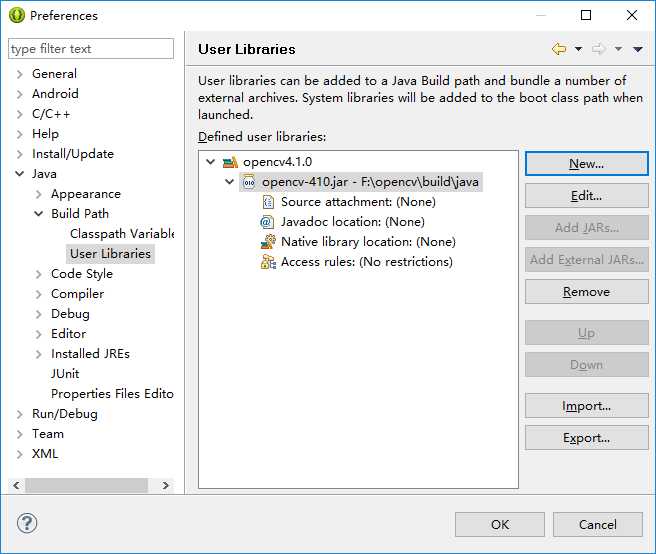Click the Import... button
Image resolution: width=656 pixels, height=554 pixels.
pyautogui.click(x=587, y=406)
